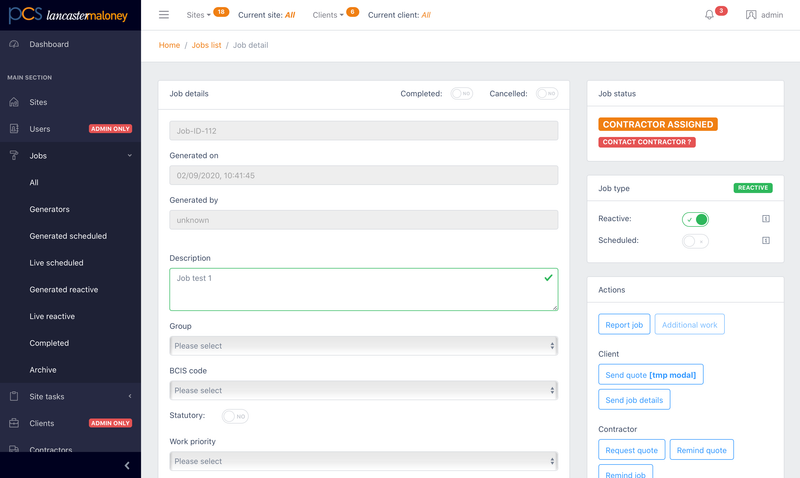
Task: Click the Remind quote button
Action: pos(702,449)
